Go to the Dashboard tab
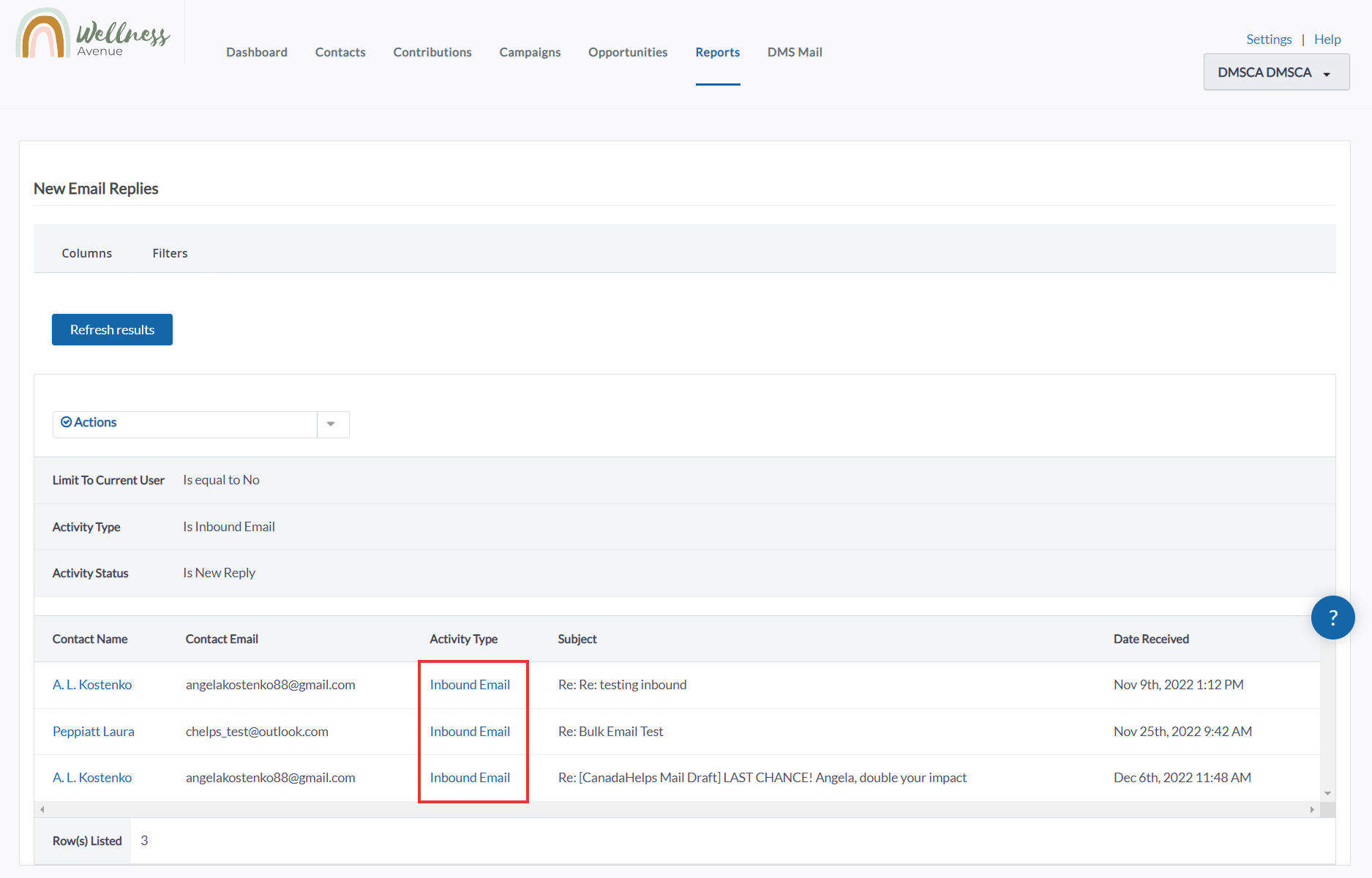Viewport: 1372px width, 878px height. pyautogui.click(x=257, y=52)
